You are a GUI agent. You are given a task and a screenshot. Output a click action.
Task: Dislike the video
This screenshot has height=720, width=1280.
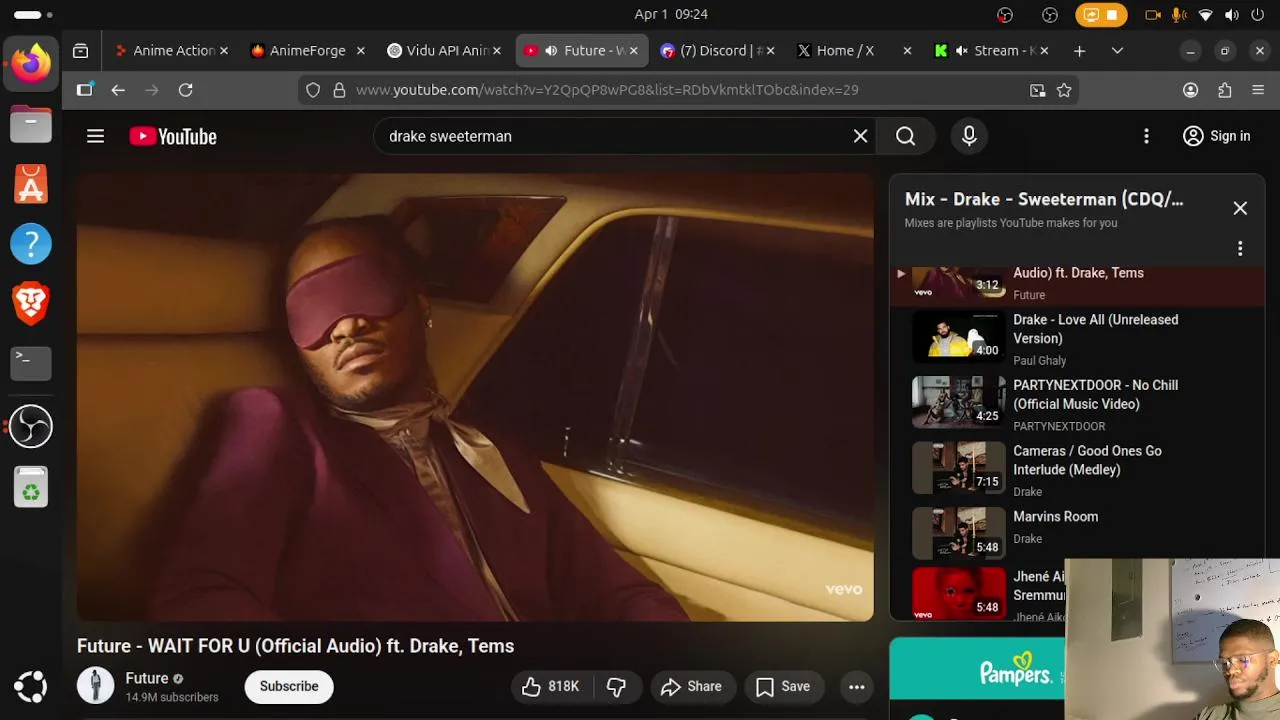click(617, 686)
